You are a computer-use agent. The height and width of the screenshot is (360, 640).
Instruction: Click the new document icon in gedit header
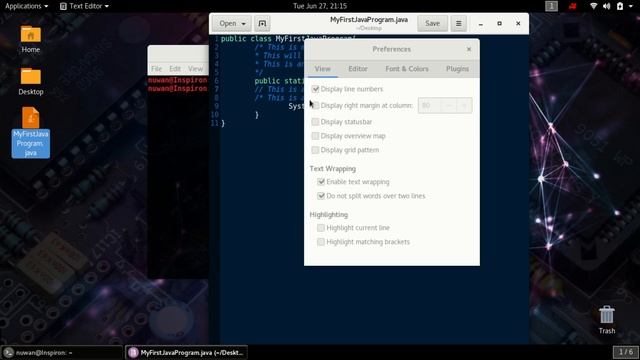262,24
